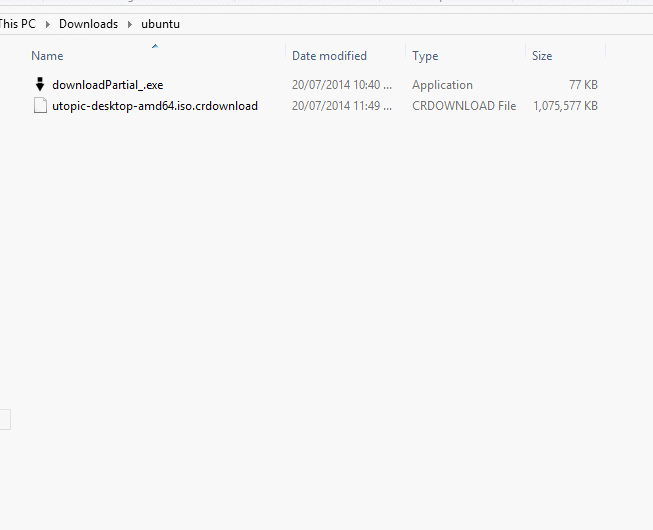This screenshot has height=530, width=653.
Task: Expand breadcrumb arrow after This PC
Action: pos(47,24)
